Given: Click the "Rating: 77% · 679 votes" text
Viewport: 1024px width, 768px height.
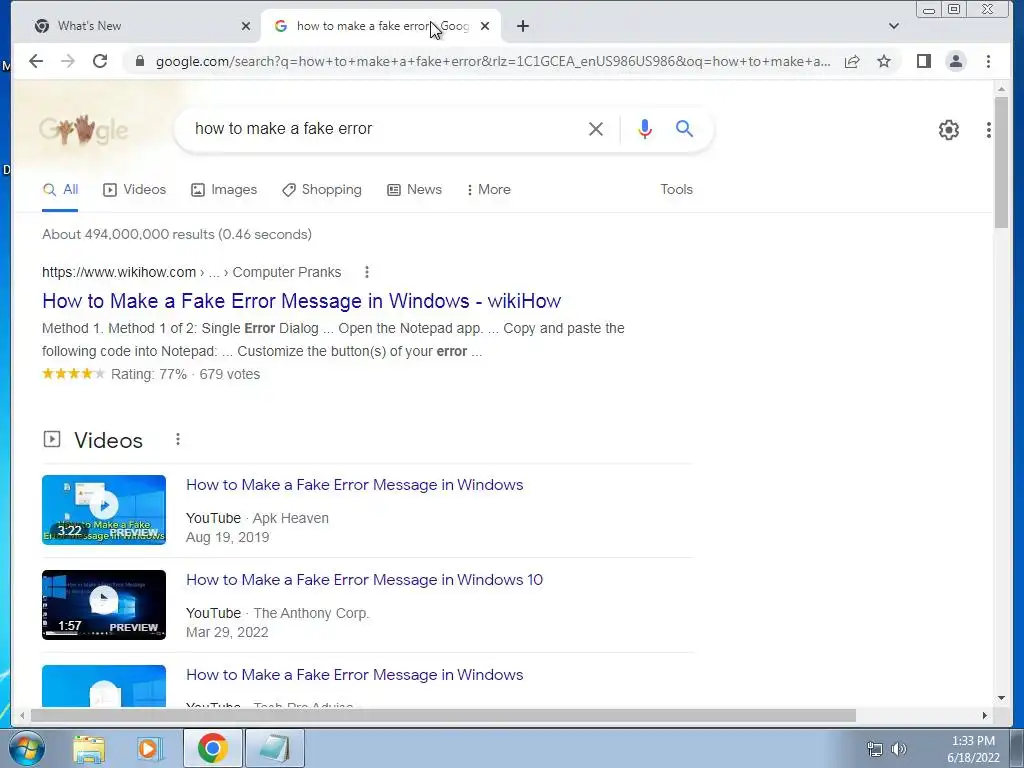Looking at the screenshot, I should 185,374.
